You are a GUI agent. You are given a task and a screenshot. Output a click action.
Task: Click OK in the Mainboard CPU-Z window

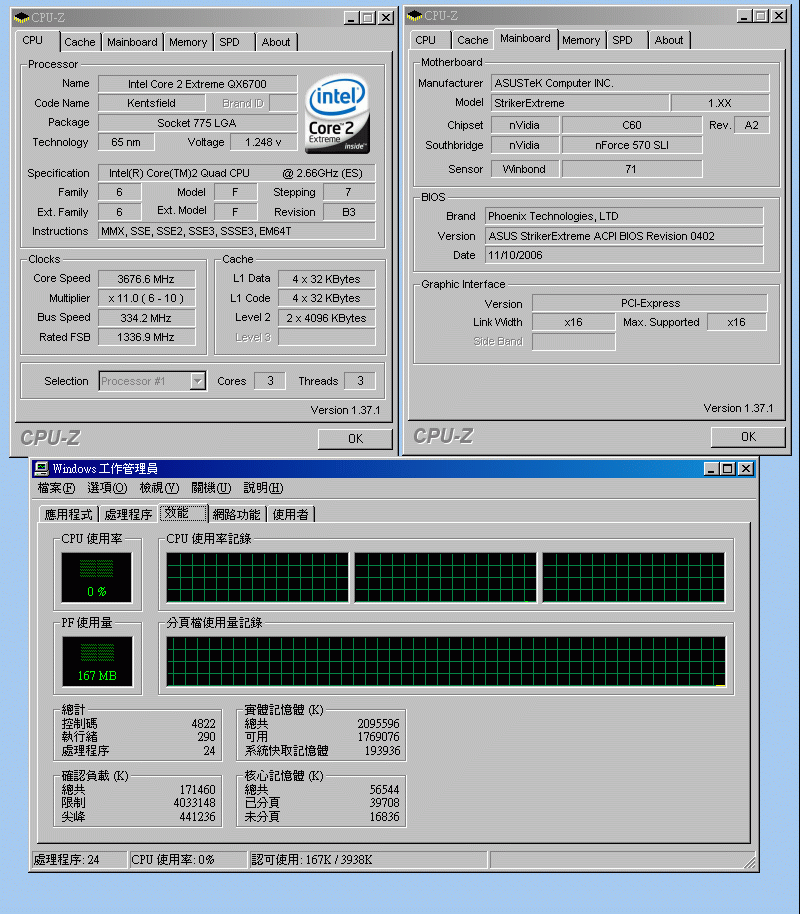point(748,437)
